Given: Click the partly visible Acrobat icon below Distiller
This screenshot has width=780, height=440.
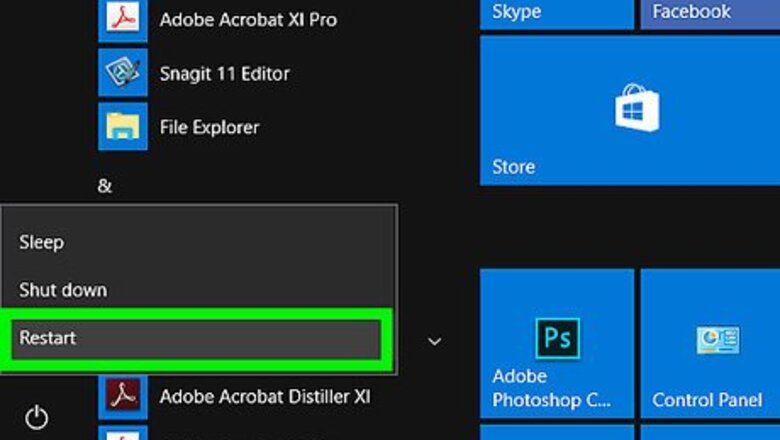Looking at the screenshot, I should (x=123, y=433).
